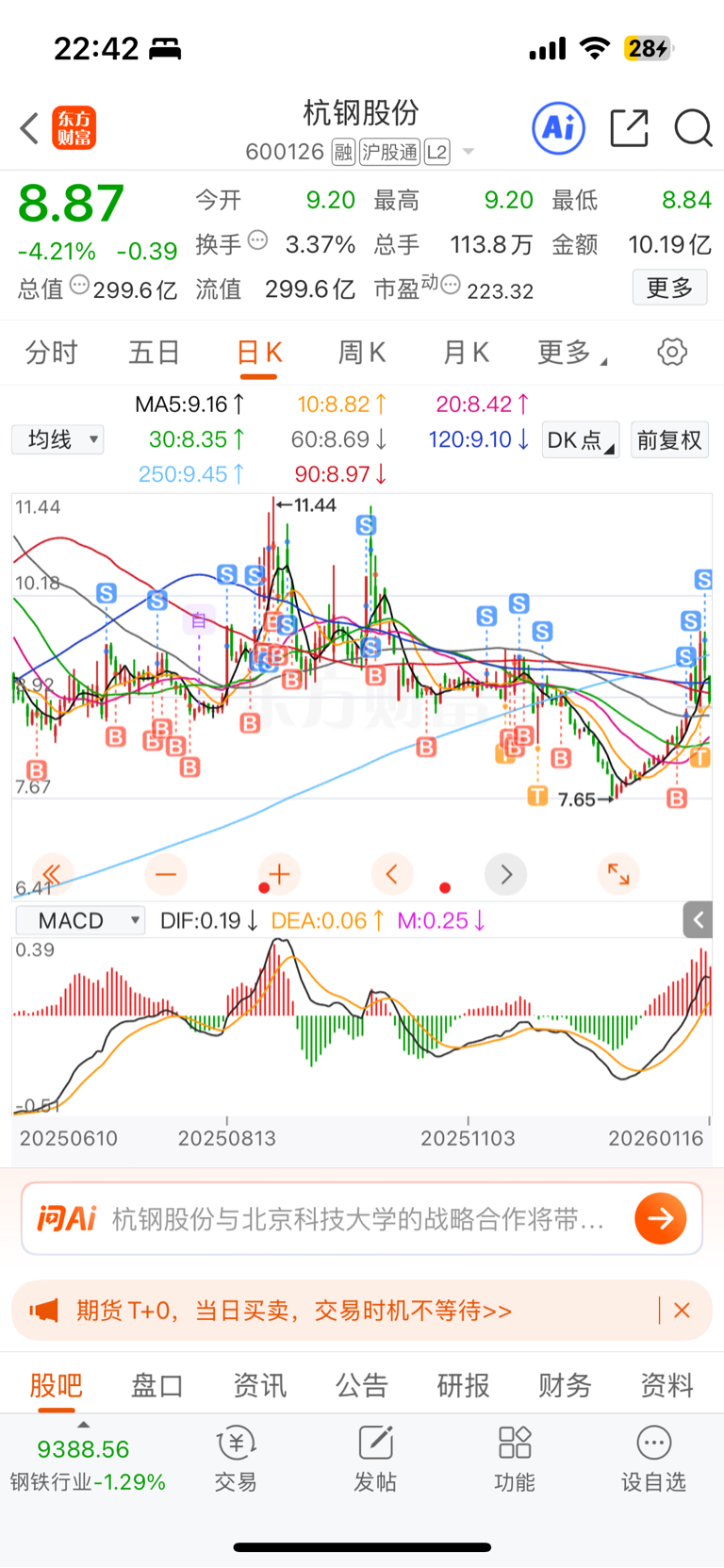724x1568 pixels.
Task: Open the 功能 functions icon
Action: click(515, 1459)
